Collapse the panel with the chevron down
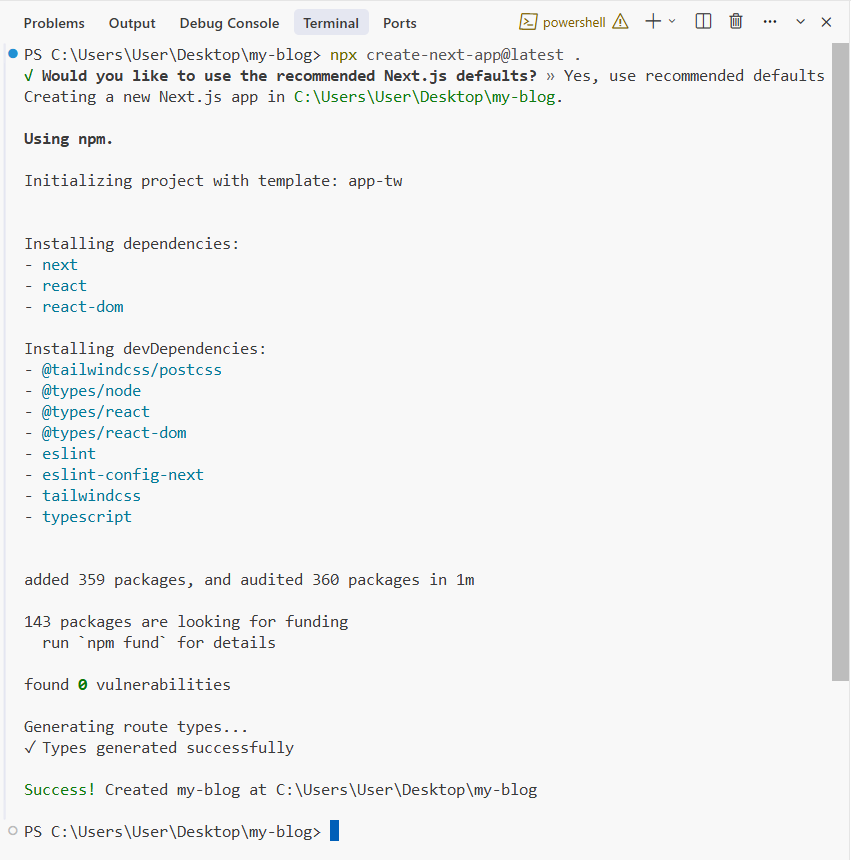Screen dimensions: 851x860 (x=800, y=22)
